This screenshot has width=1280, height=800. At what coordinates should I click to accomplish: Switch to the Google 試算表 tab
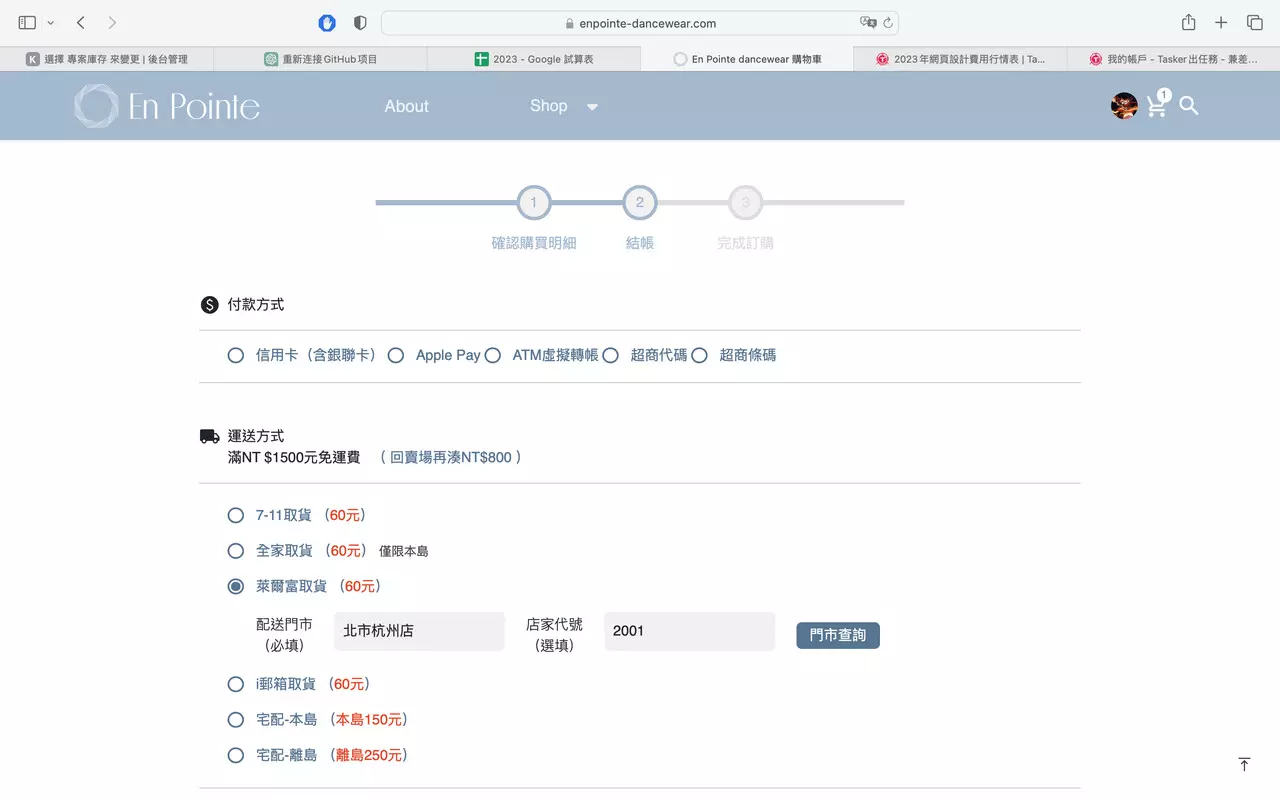tap(533, 58)
